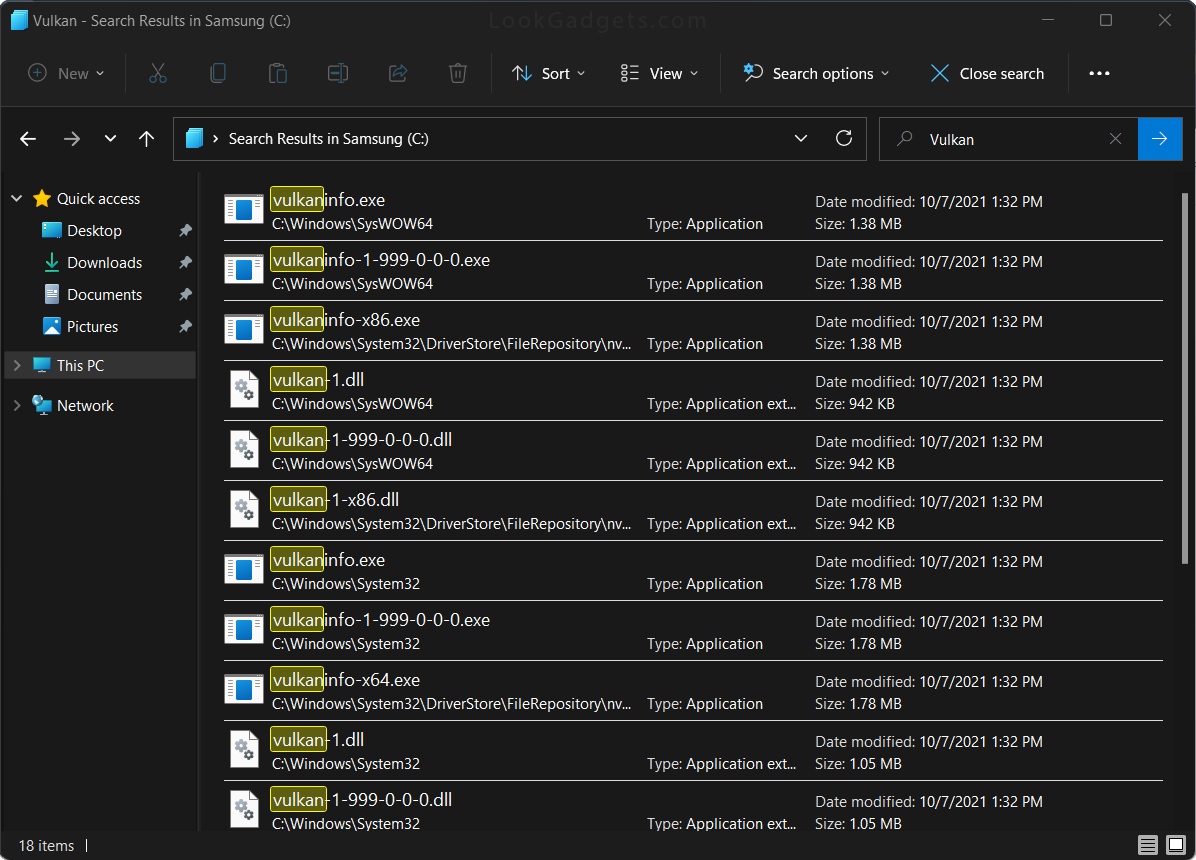Screen dimensions: 1196x860
Task: Click the Share icon in the toolbar
Action: [397, 73]
